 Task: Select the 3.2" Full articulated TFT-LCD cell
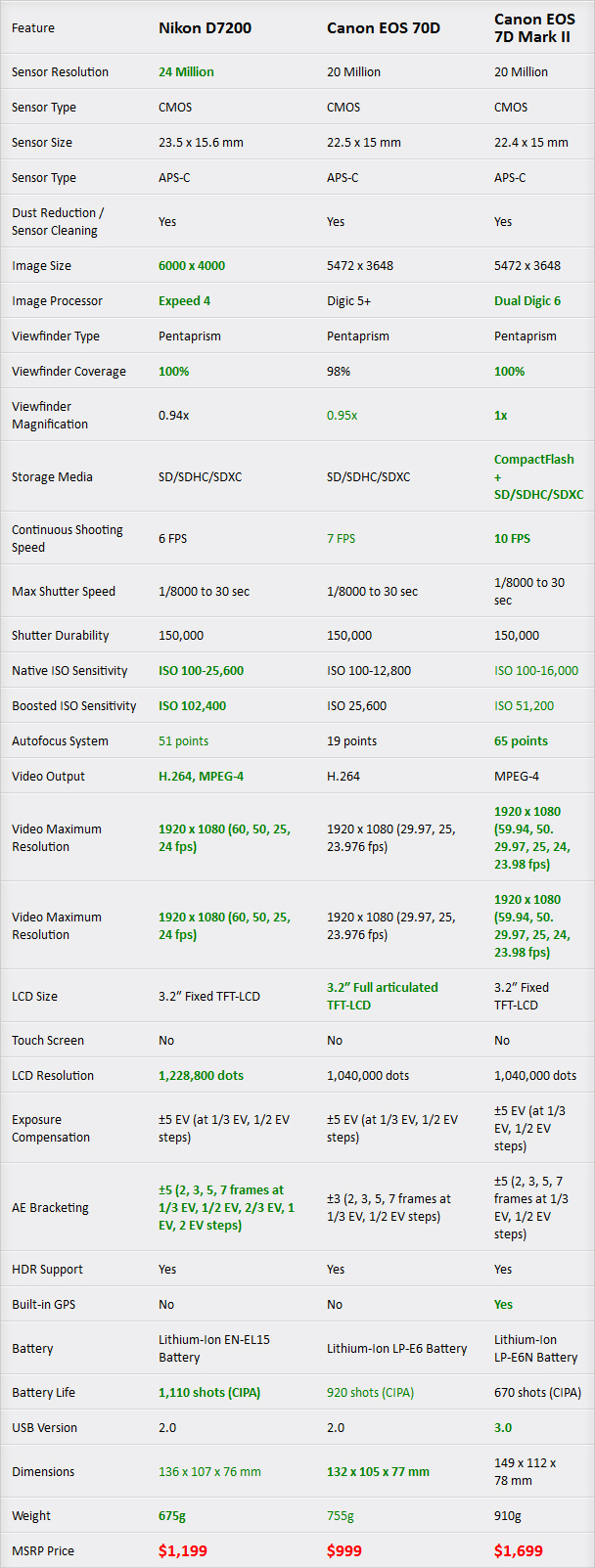(382, 997)
